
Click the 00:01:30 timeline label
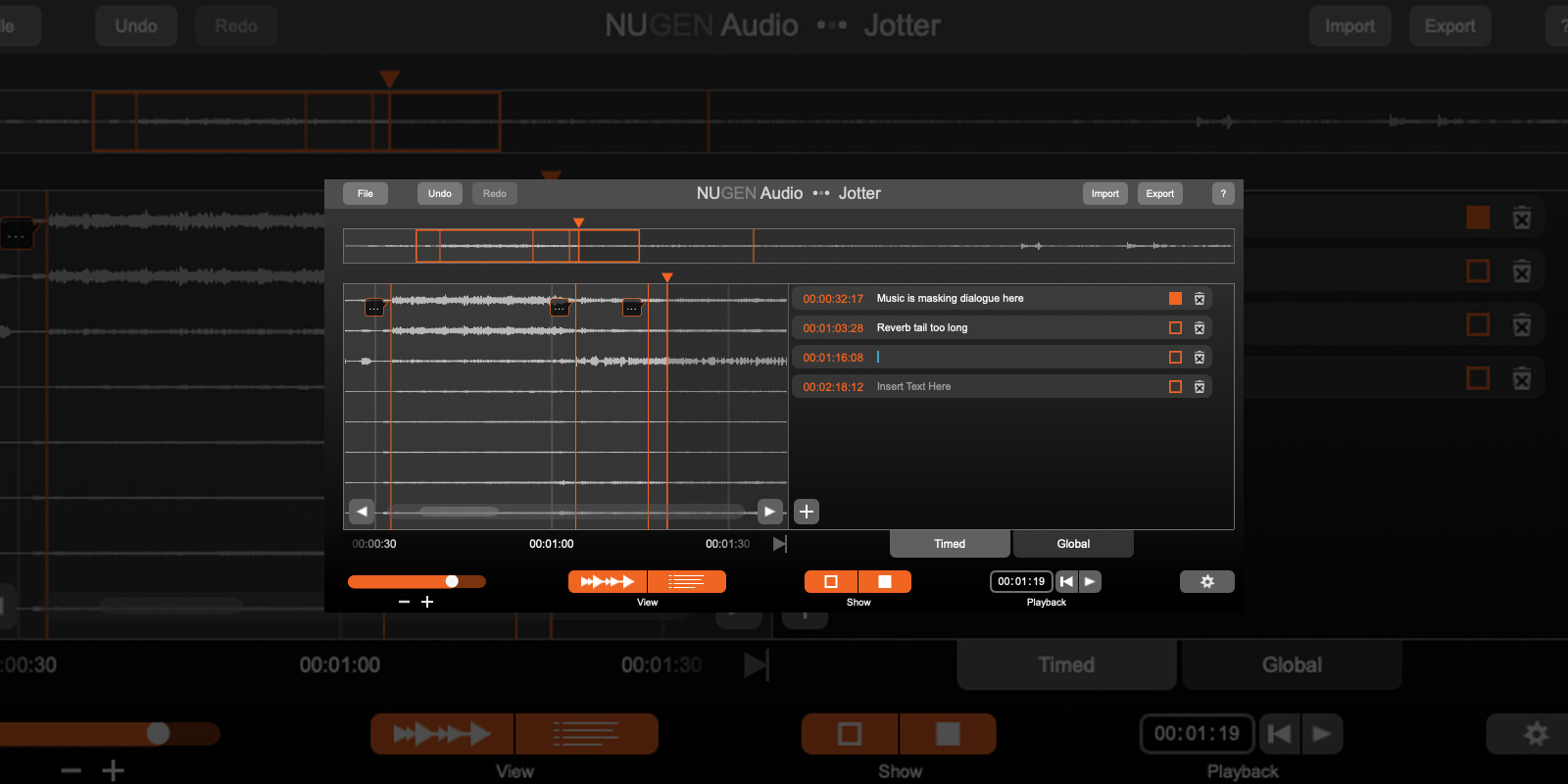(x=728, y=544)
